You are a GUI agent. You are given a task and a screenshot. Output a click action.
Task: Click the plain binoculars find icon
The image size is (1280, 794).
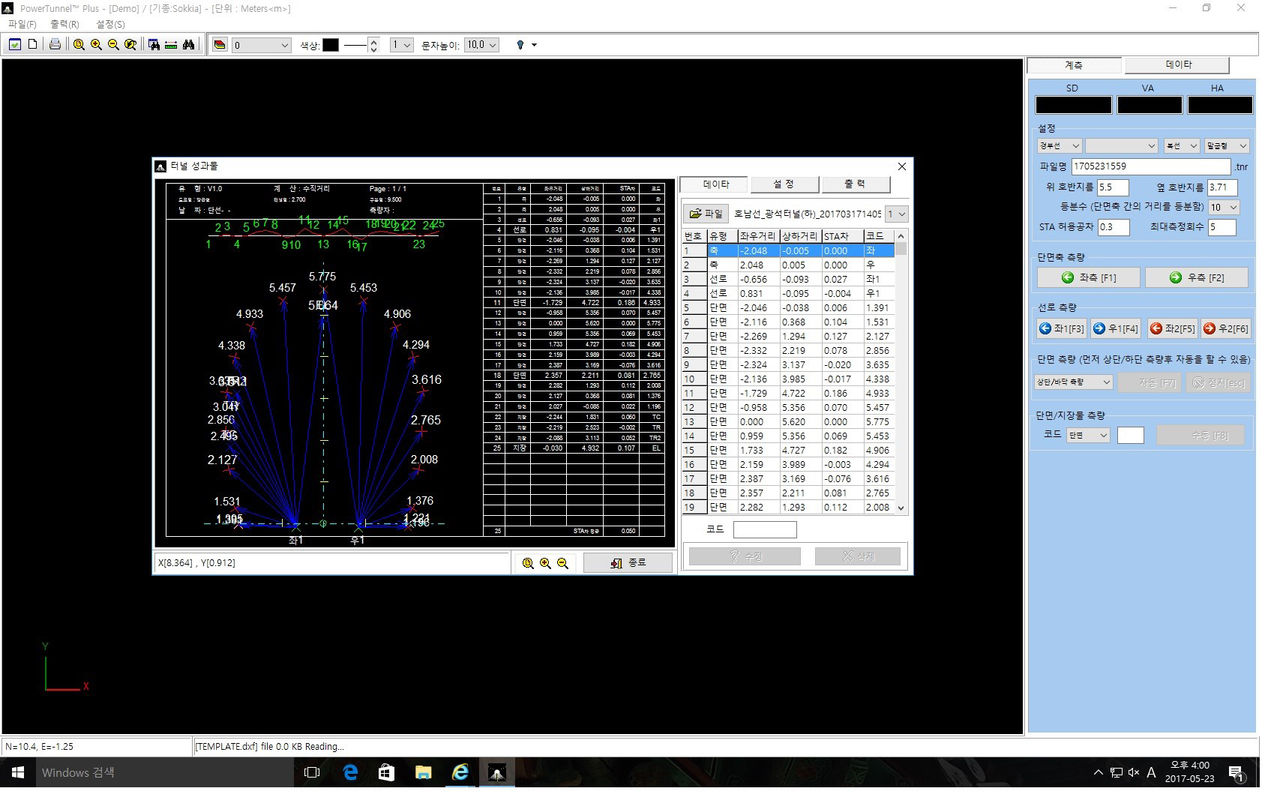(188, 45)
